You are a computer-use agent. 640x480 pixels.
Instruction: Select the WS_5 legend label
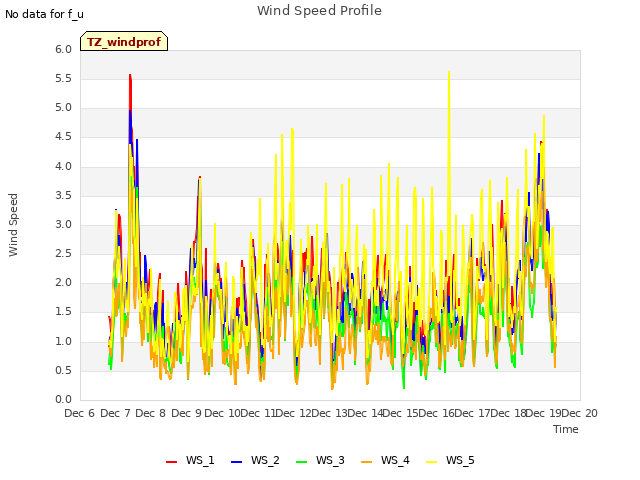460,460
